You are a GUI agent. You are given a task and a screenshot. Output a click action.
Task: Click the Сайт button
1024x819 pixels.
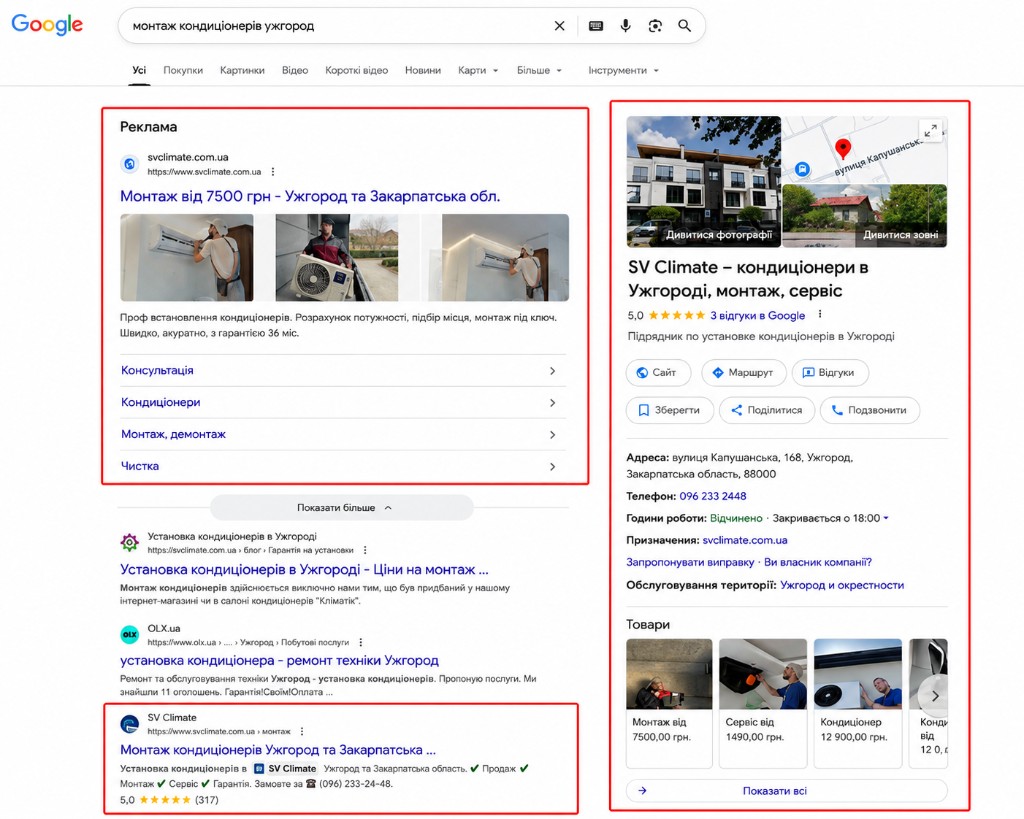pyautogui.click(x=658, y=372)
